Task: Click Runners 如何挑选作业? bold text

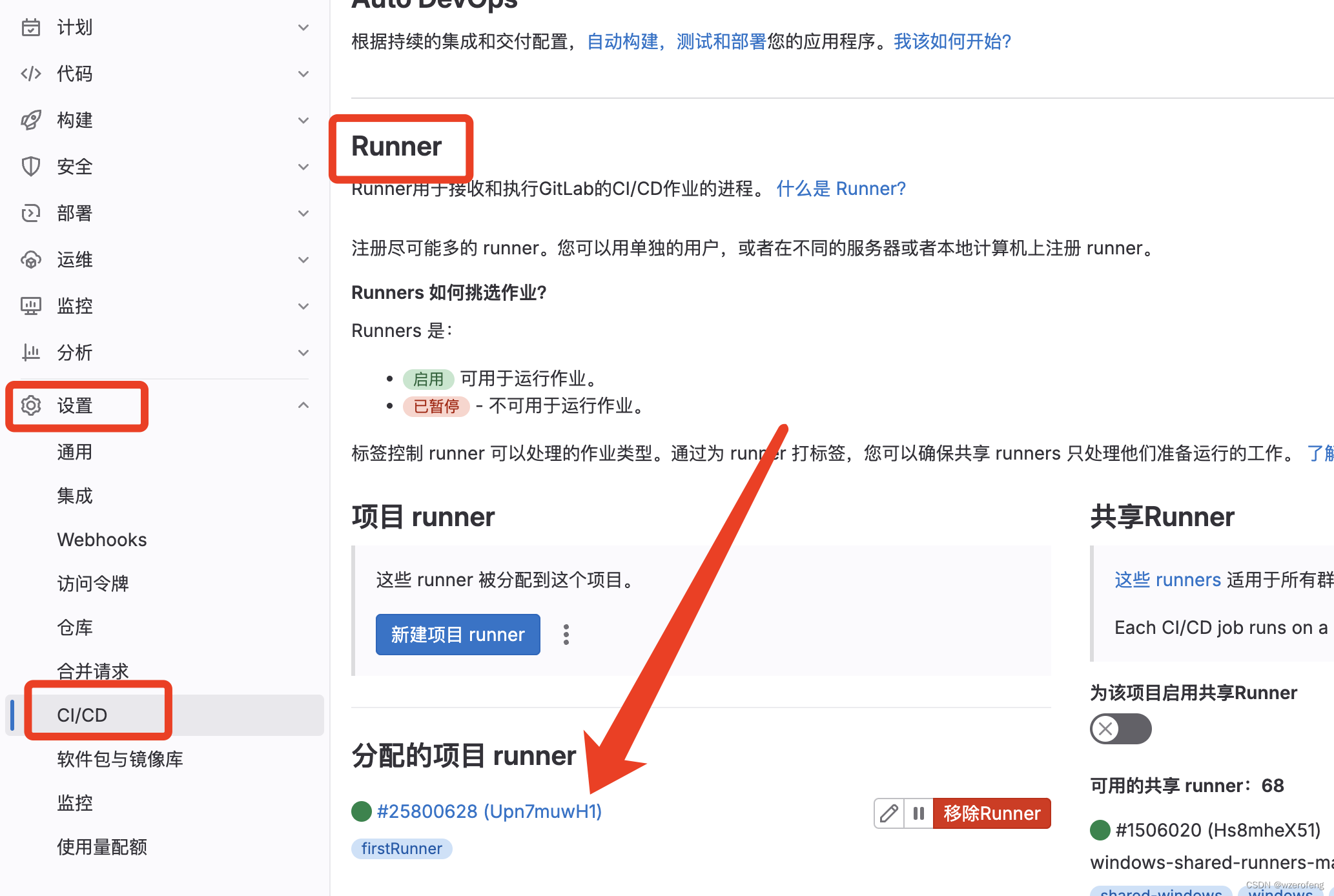Action: 449,292
